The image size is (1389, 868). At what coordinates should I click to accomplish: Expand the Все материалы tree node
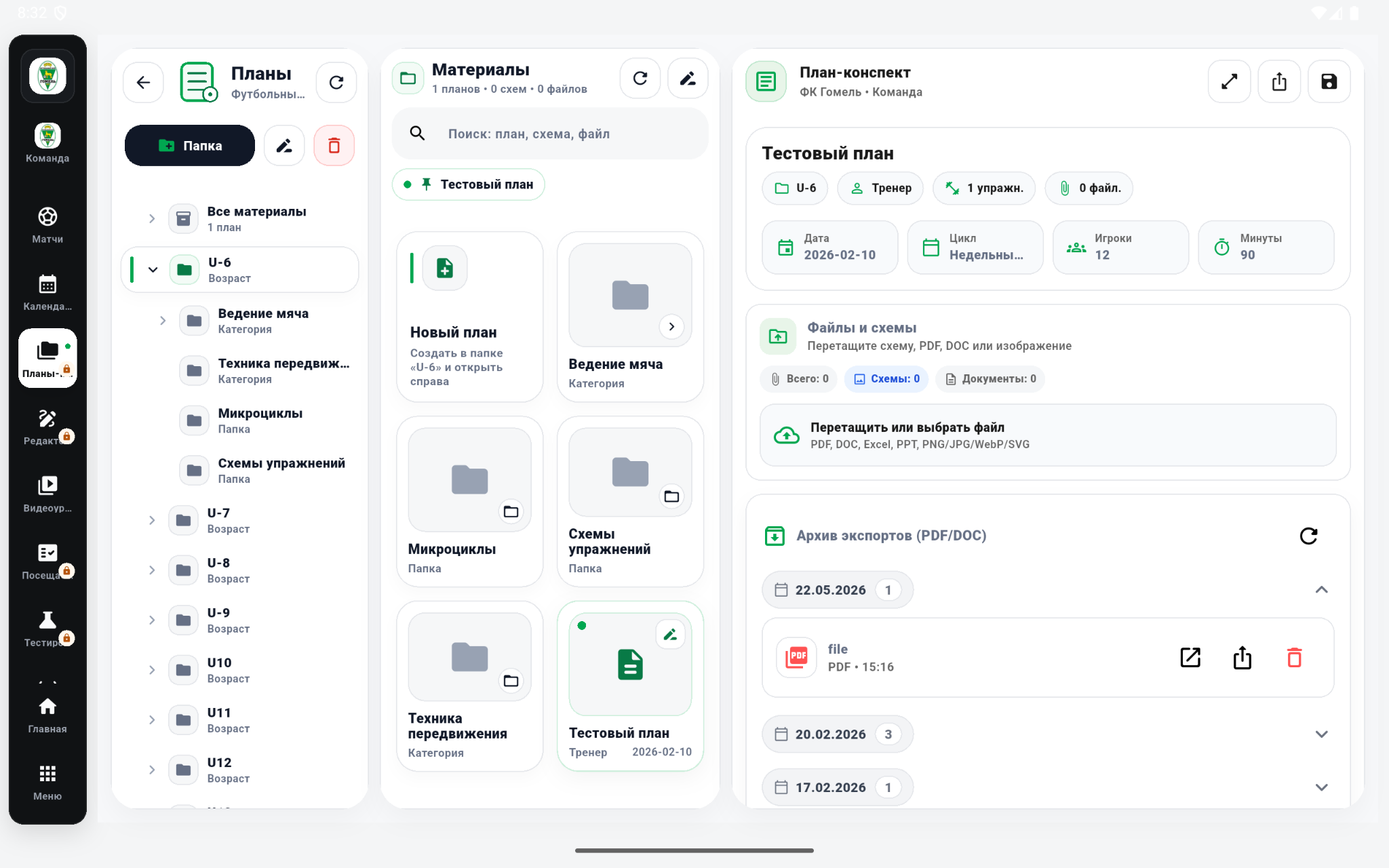pyautogui.click(x=152, y=218)
